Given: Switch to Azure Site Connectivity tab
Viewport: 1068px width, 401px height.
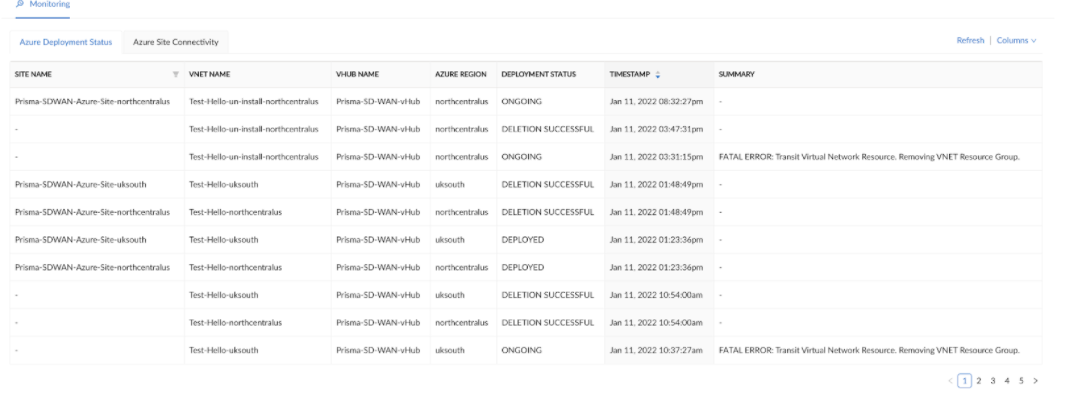Looking at the screenshot, I should [x=175, y=42].
